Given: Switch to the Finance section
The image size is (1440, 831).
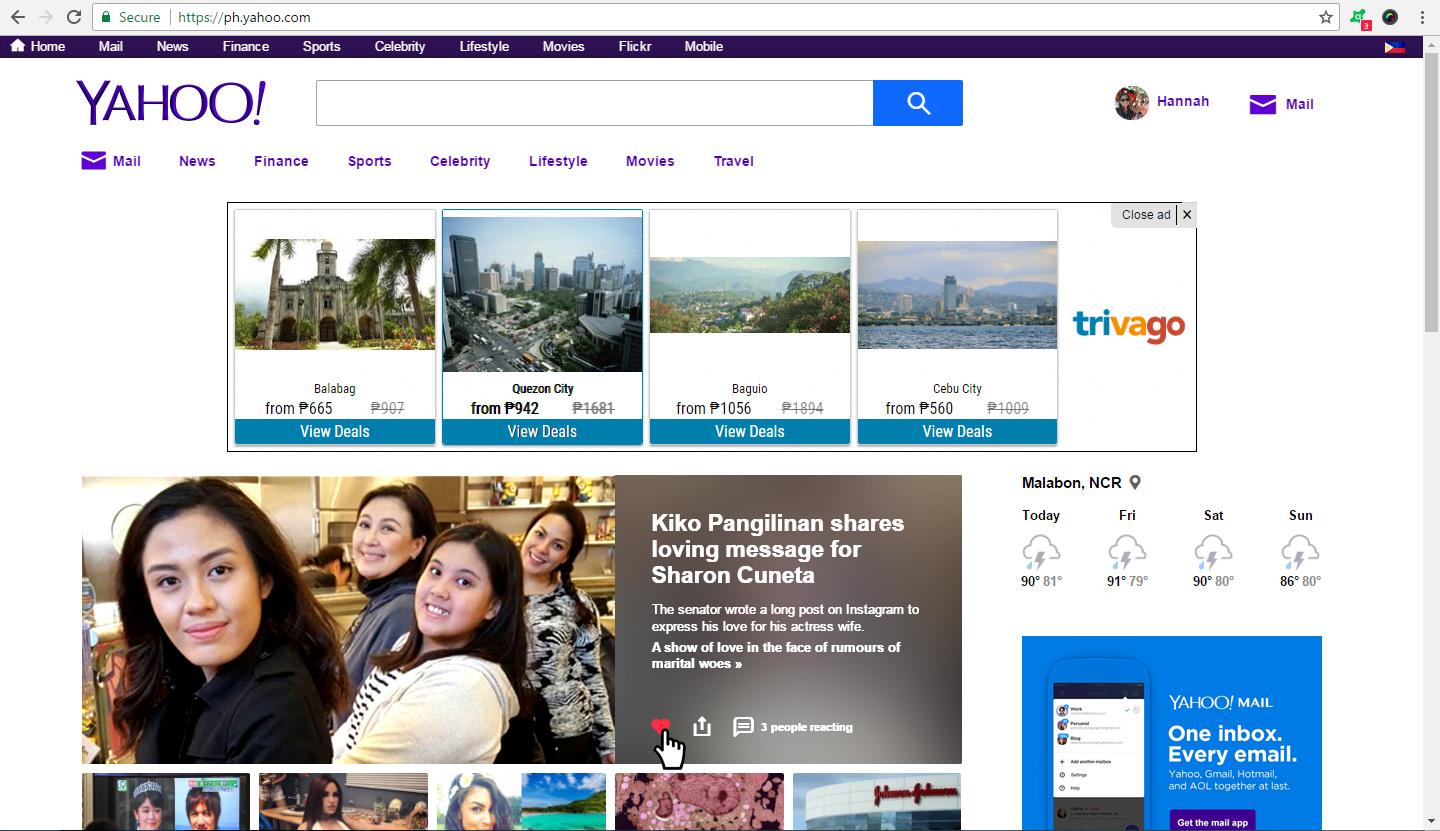Looking at the screenshot, I should point(280,161).
